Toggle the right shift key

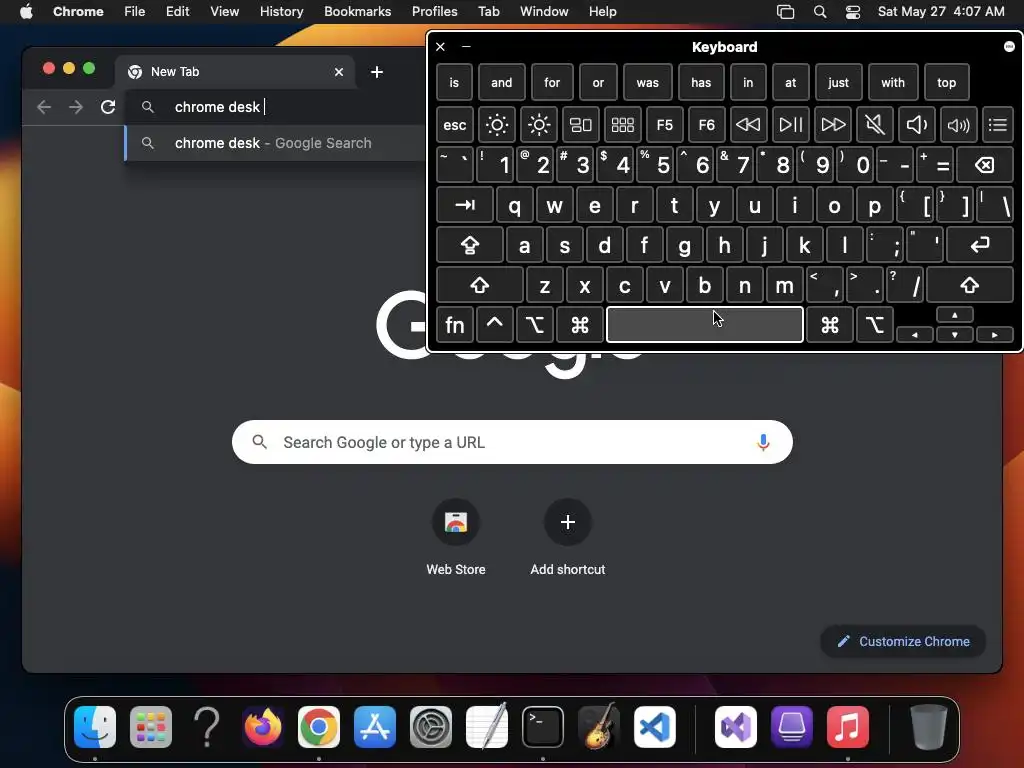tap(970, 285)
